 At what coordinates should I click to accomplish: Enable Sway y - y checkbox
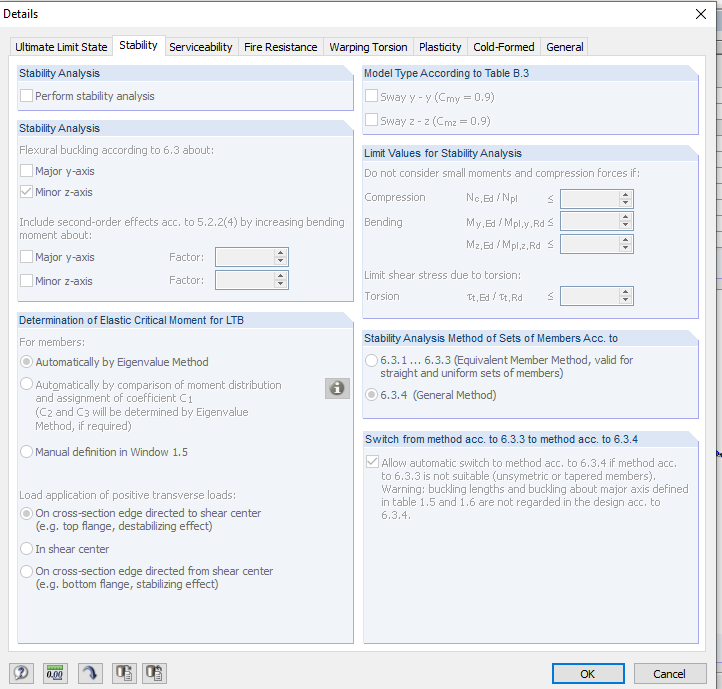(371, 96)
